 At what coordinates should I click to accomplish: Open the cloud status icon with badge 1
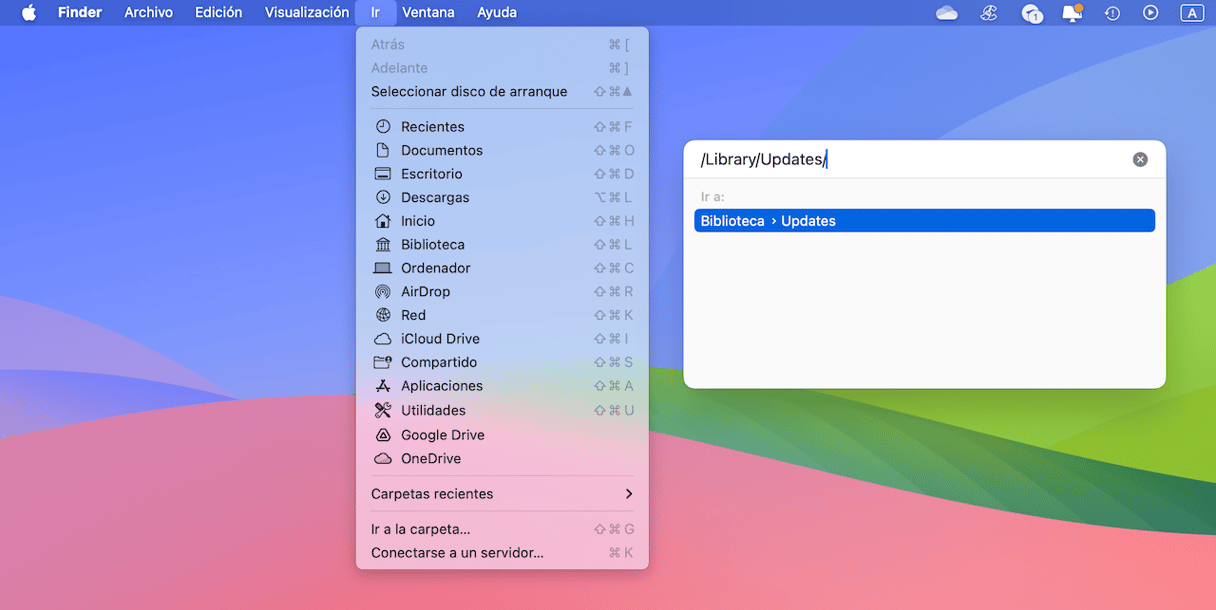pos(1032,13)
